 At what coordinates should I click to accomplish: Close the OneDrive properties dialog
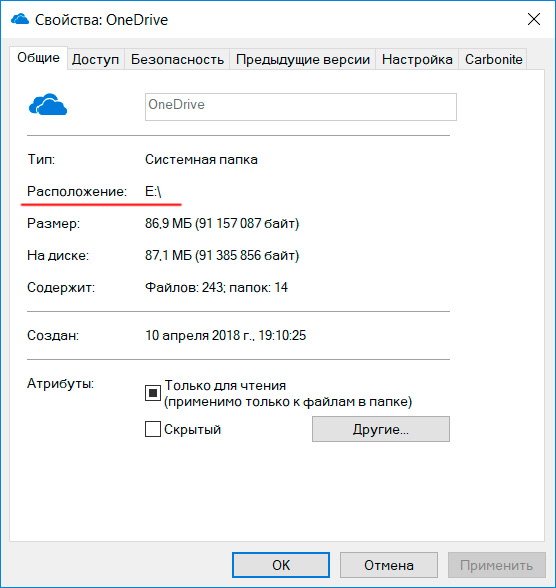tap(534, 19)
